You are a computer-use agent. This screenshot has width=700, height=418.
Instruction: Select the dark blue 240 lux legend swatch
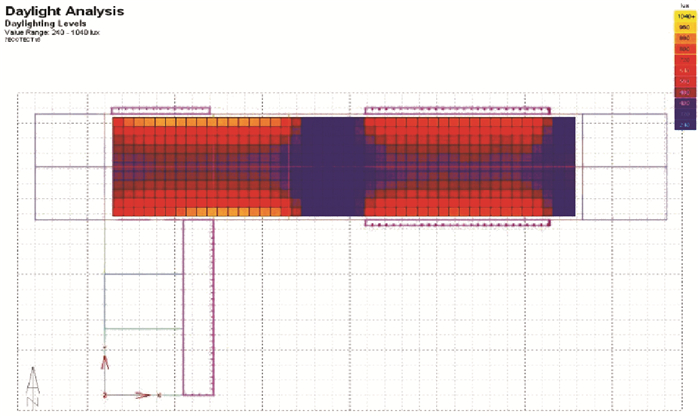click(x=683, y=125)
